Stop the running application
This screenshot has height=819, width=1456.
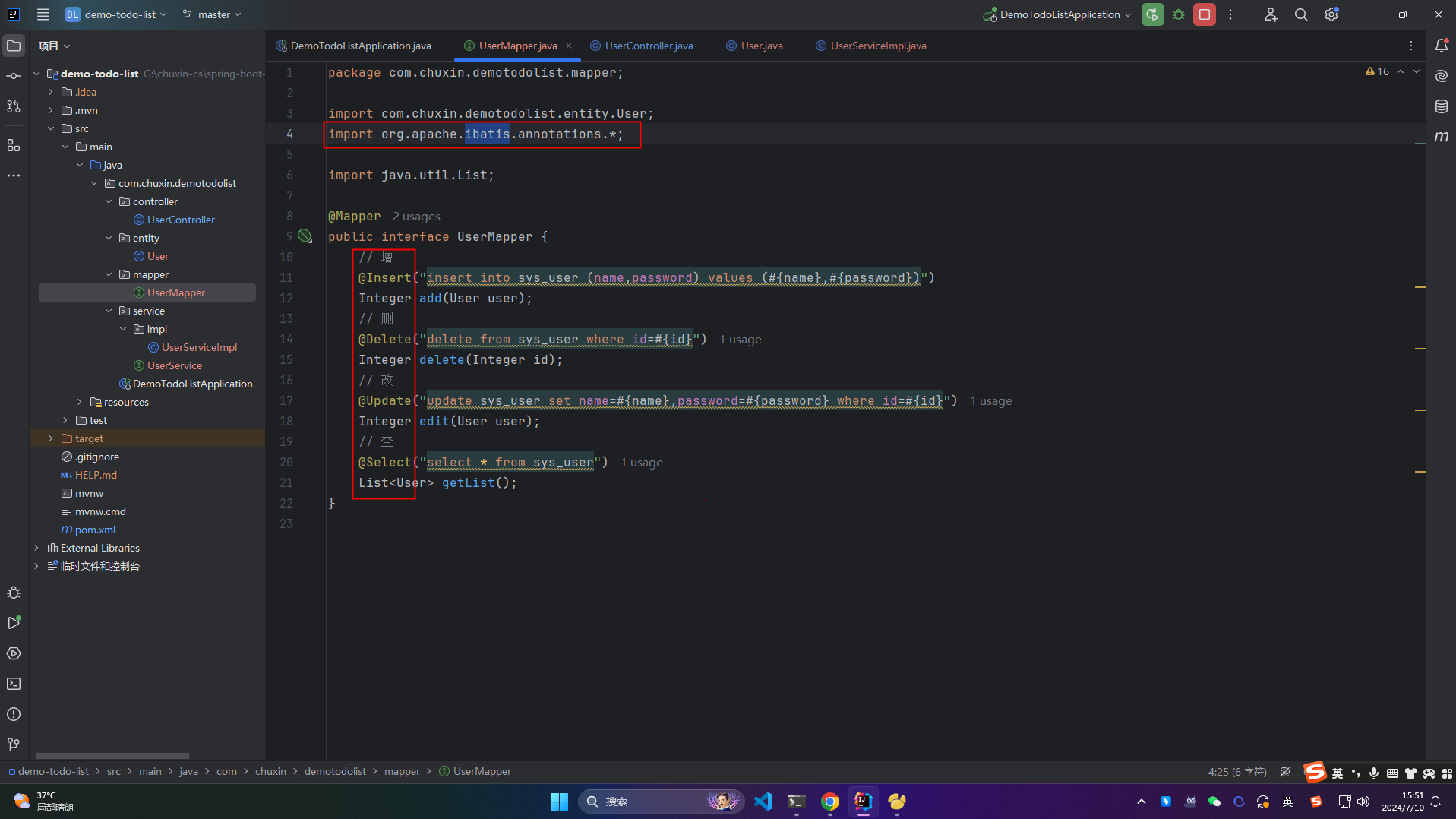1205,14
